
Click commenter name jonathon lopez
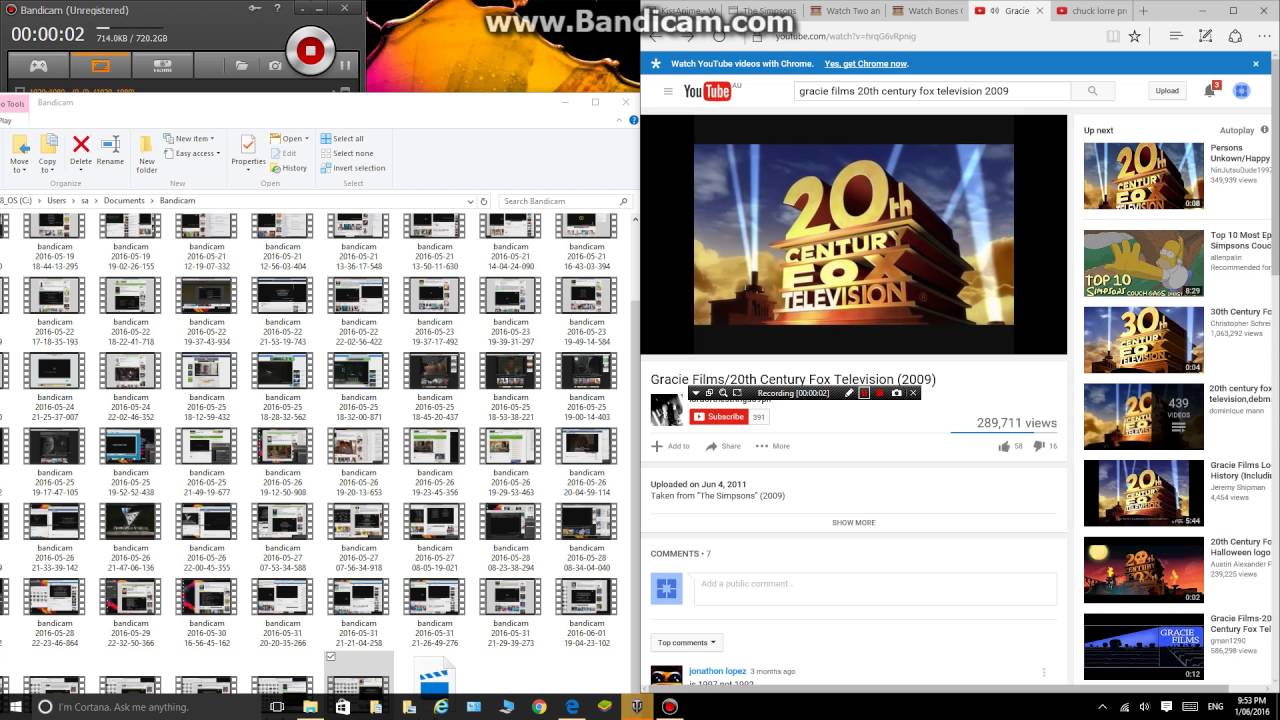[x=716, y=671]
